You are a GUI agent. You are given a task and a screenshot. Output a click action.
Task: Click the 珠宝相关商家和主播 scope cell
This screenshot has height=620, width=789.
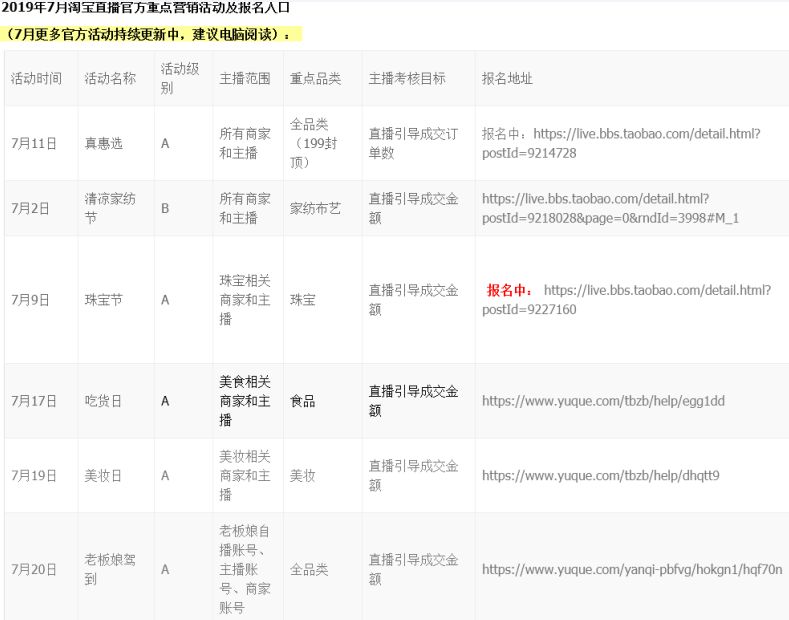click(x=245, y=299)
